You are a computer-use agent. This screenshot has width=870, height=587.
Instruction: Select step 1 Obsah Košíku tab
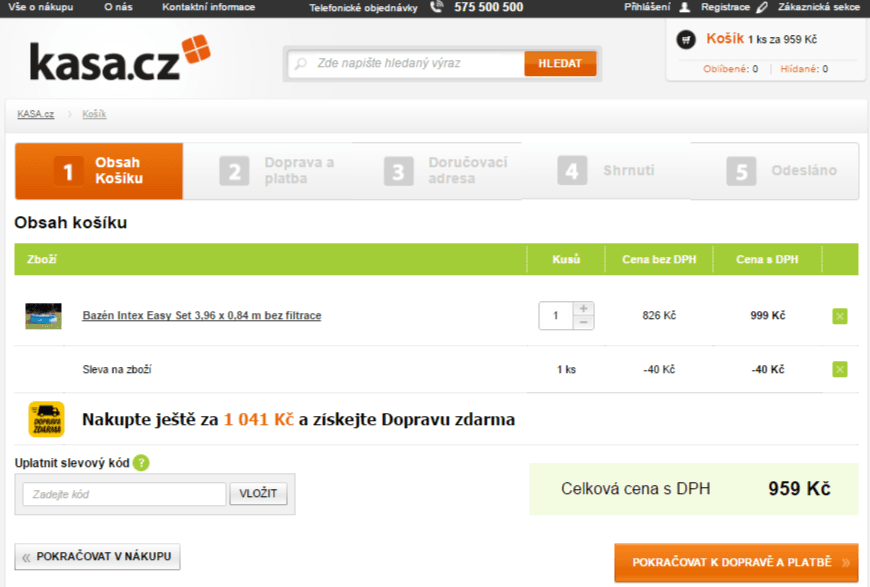(99, 171)
